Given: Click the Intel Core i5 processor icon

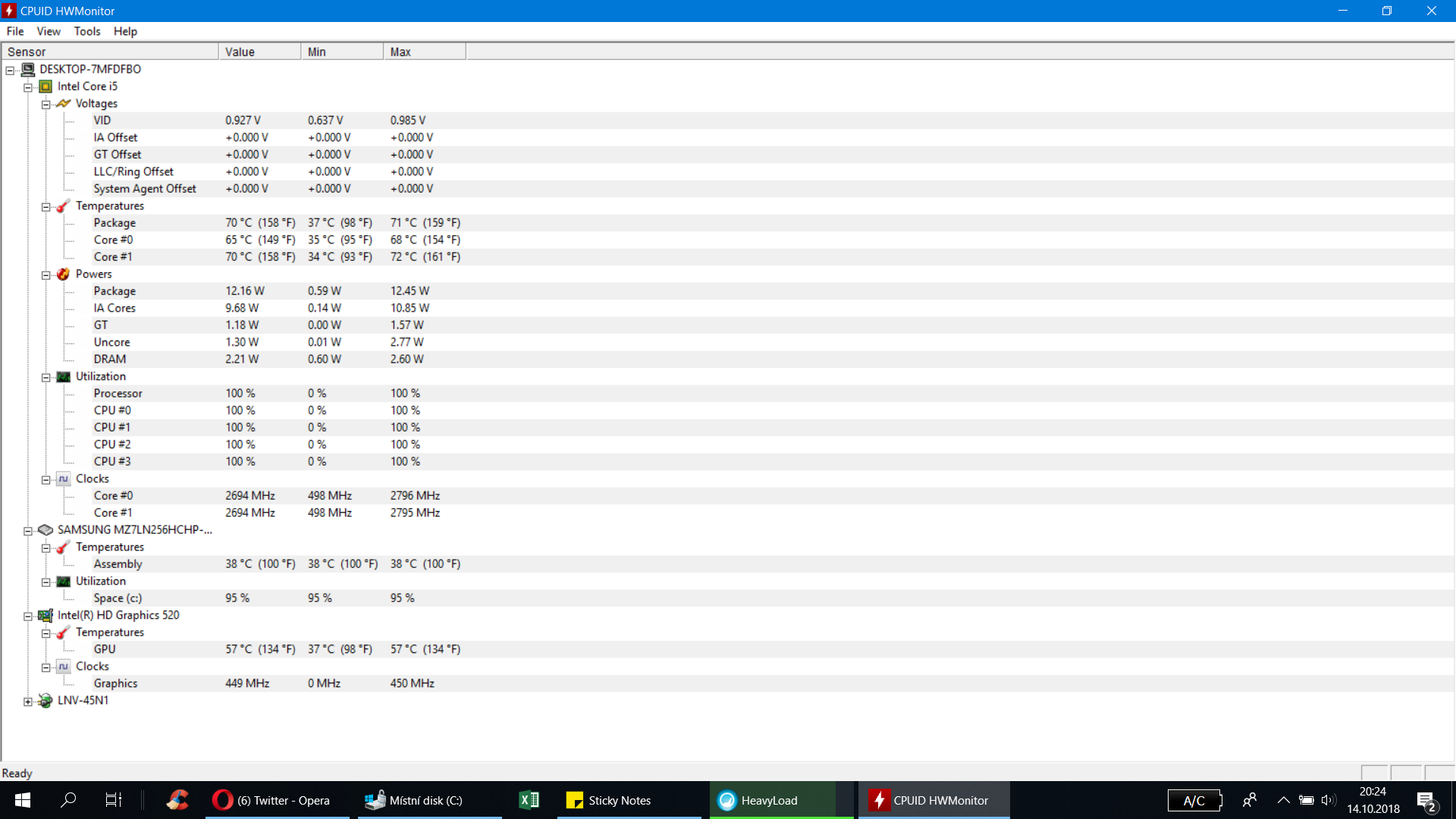Looking at the screenshot, I should tap(45, 86).
